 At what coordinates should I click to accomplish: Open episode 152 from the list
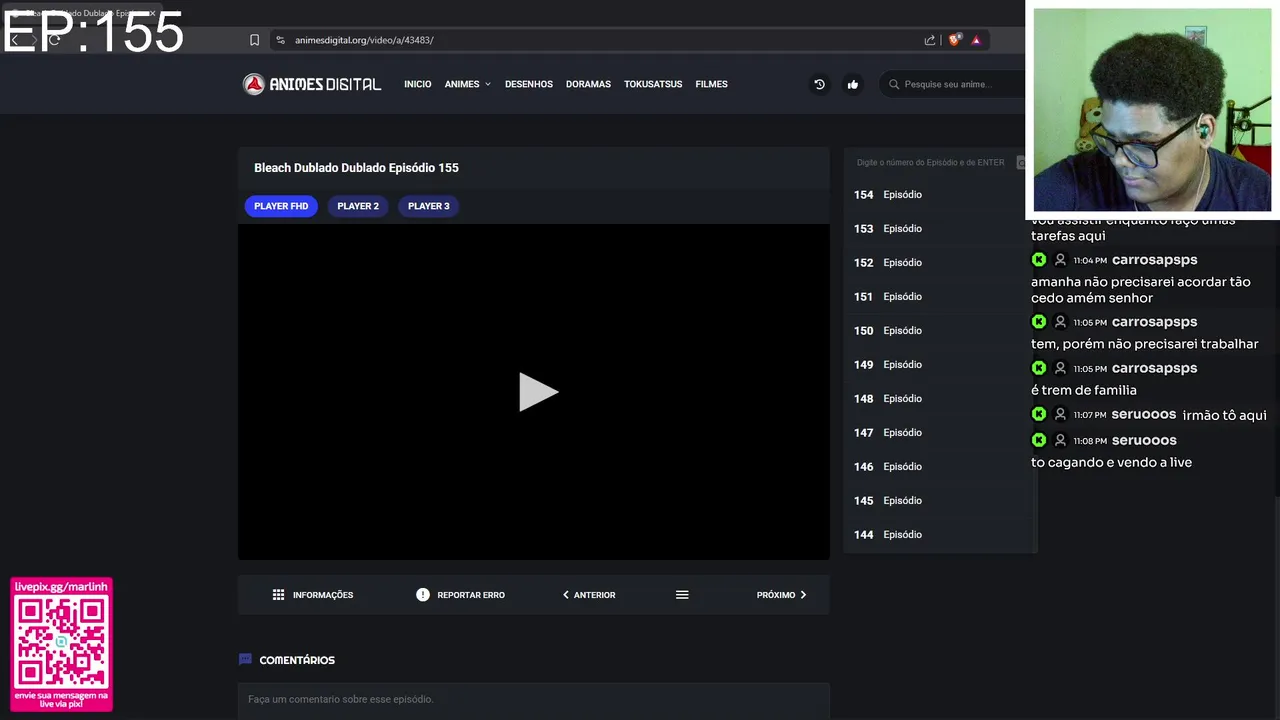click(x=938, y=263)
